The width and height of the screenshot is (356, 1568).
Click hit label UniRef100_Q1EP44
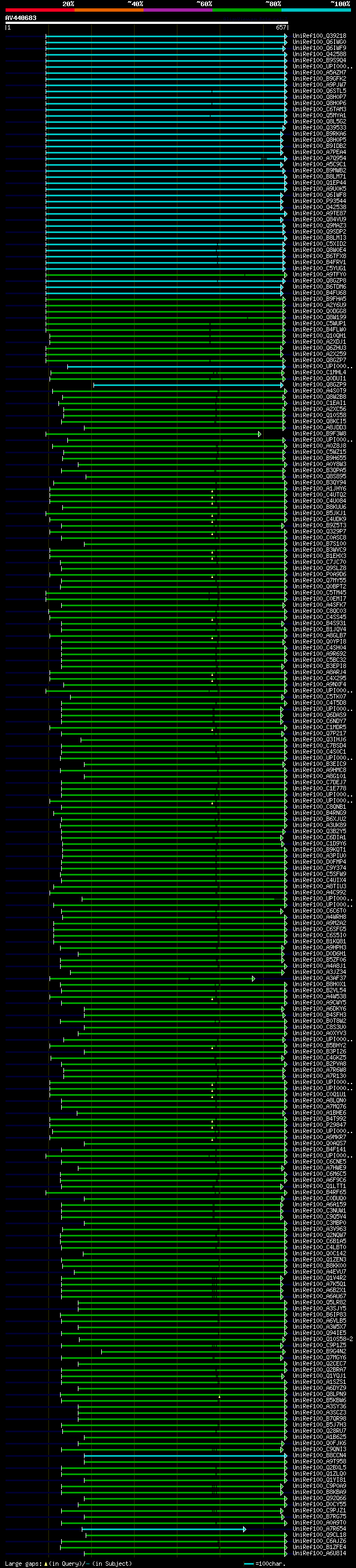[319, 182]
